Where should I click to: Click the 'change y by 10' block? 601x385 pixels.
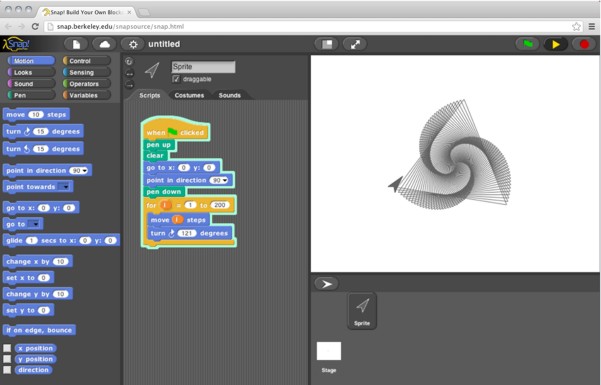click(x=38, y=294)
